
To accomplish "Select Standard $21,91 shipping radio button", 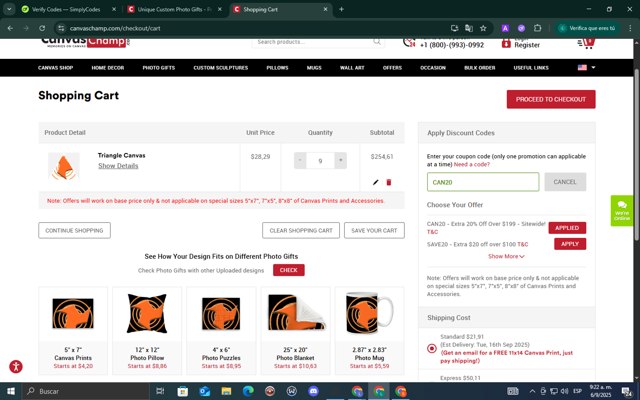I will pos(432,349).
